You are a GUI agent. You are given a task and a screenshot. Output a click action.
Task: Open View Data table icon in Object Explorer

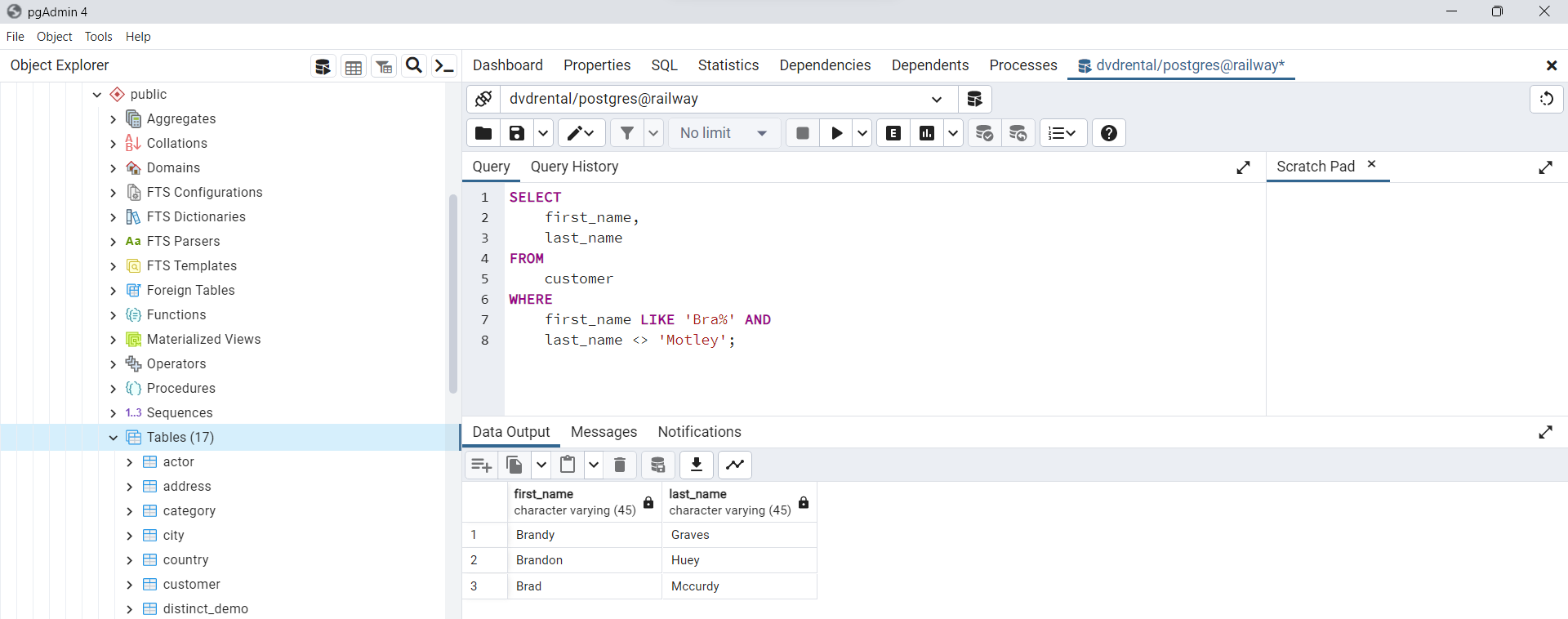tap(354, 66)
